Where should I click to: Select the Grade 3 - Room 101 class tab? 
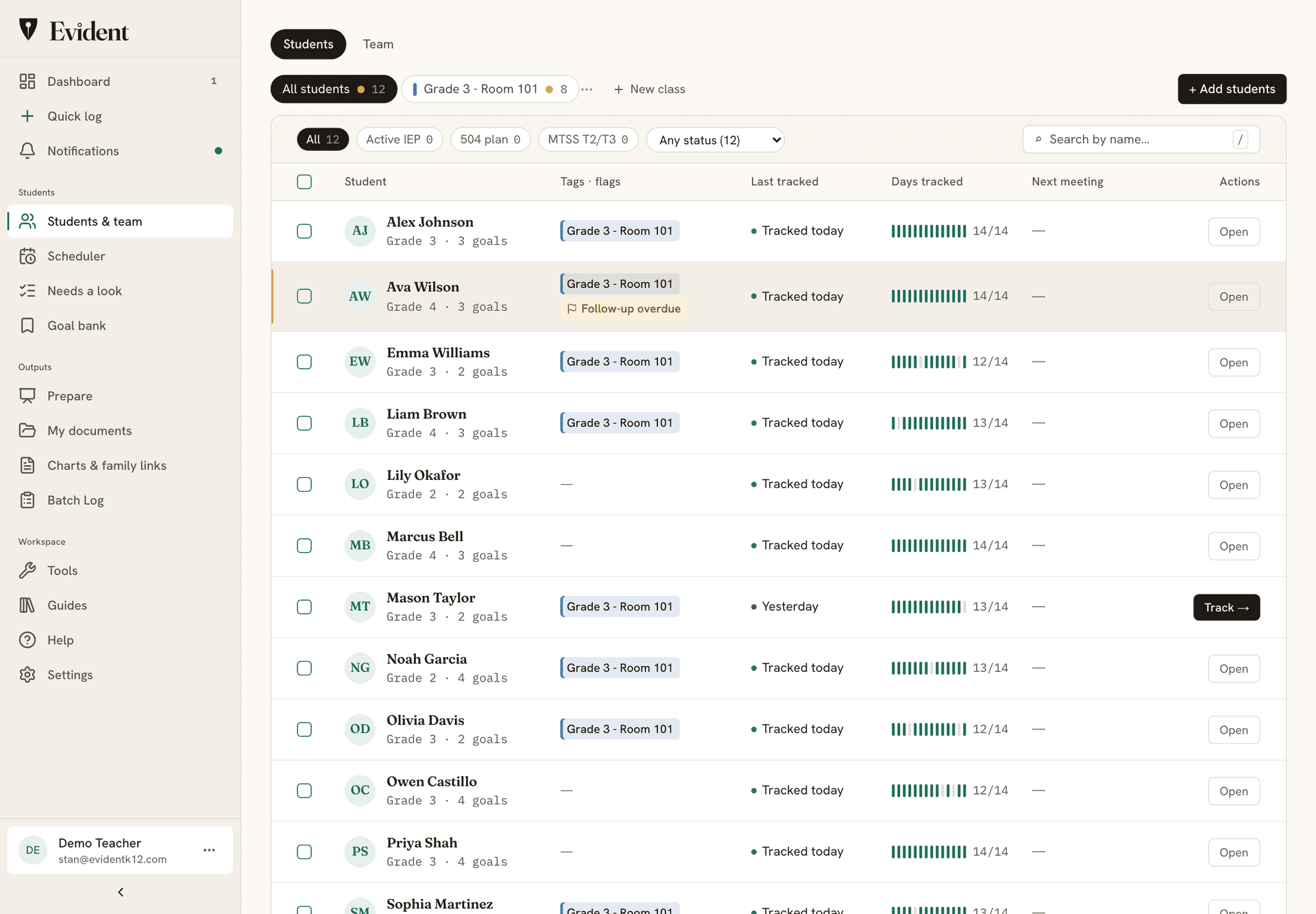tap(490, 89)
